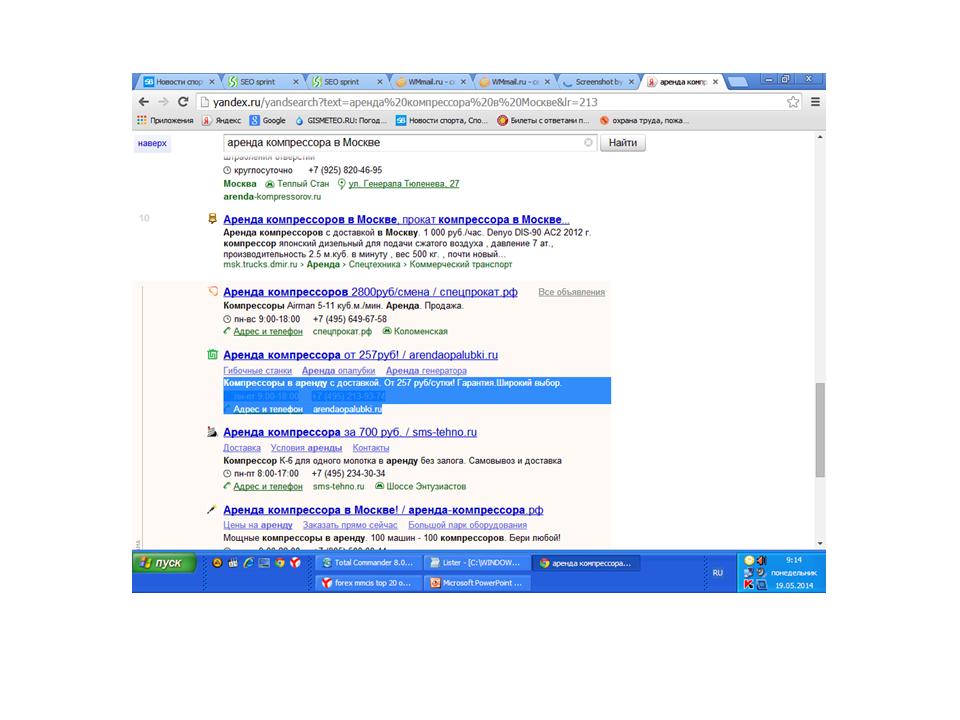
Task: Open the Аренда опалубки sitelink
Action: click(x=339, y=370)
